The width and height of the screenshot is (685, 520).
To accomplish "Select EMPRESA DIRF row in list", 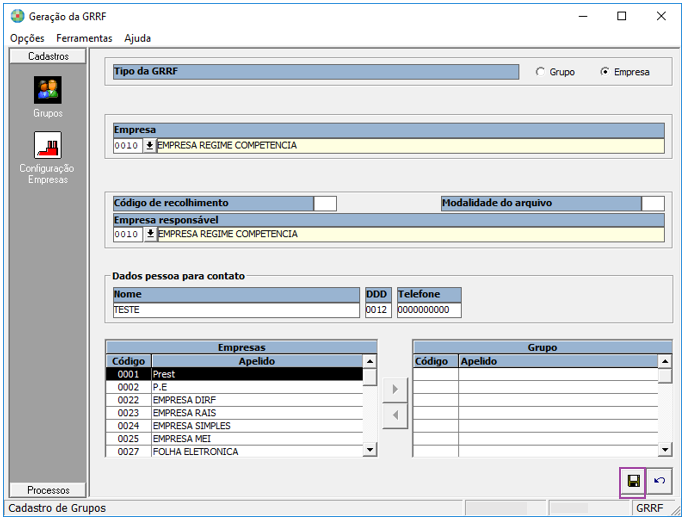I will coord(240,400).
